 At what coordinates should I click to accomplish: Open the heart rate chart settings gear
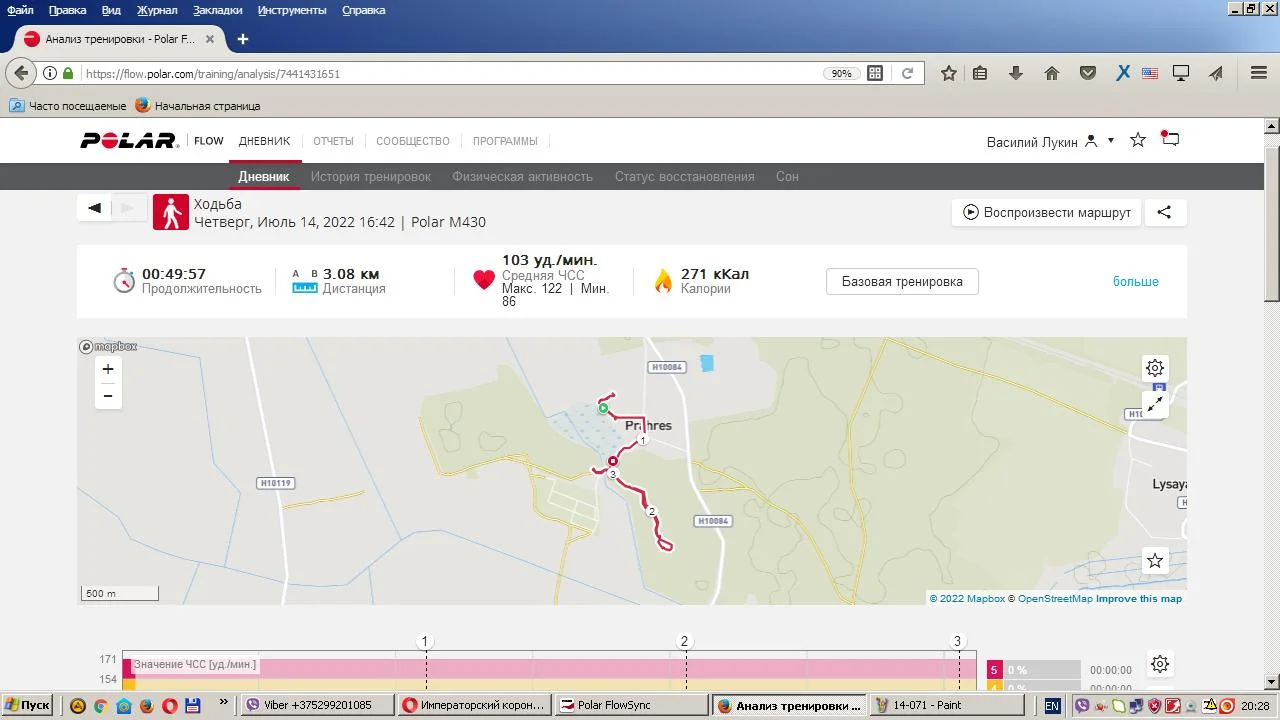1160,664
